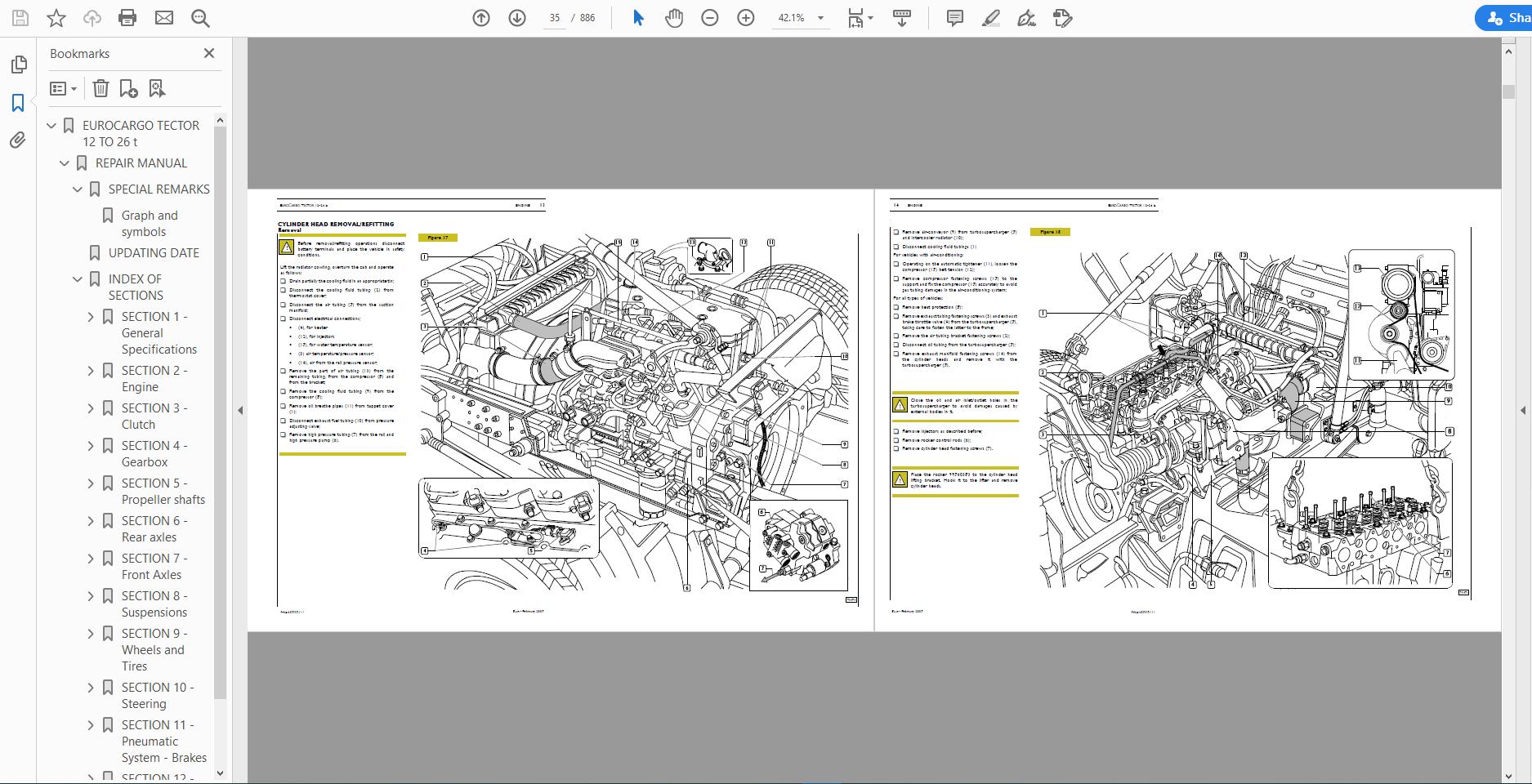Open the Fill & Sign tool
This screenshot has height=784, width=1532.
tap(1061, 17)
